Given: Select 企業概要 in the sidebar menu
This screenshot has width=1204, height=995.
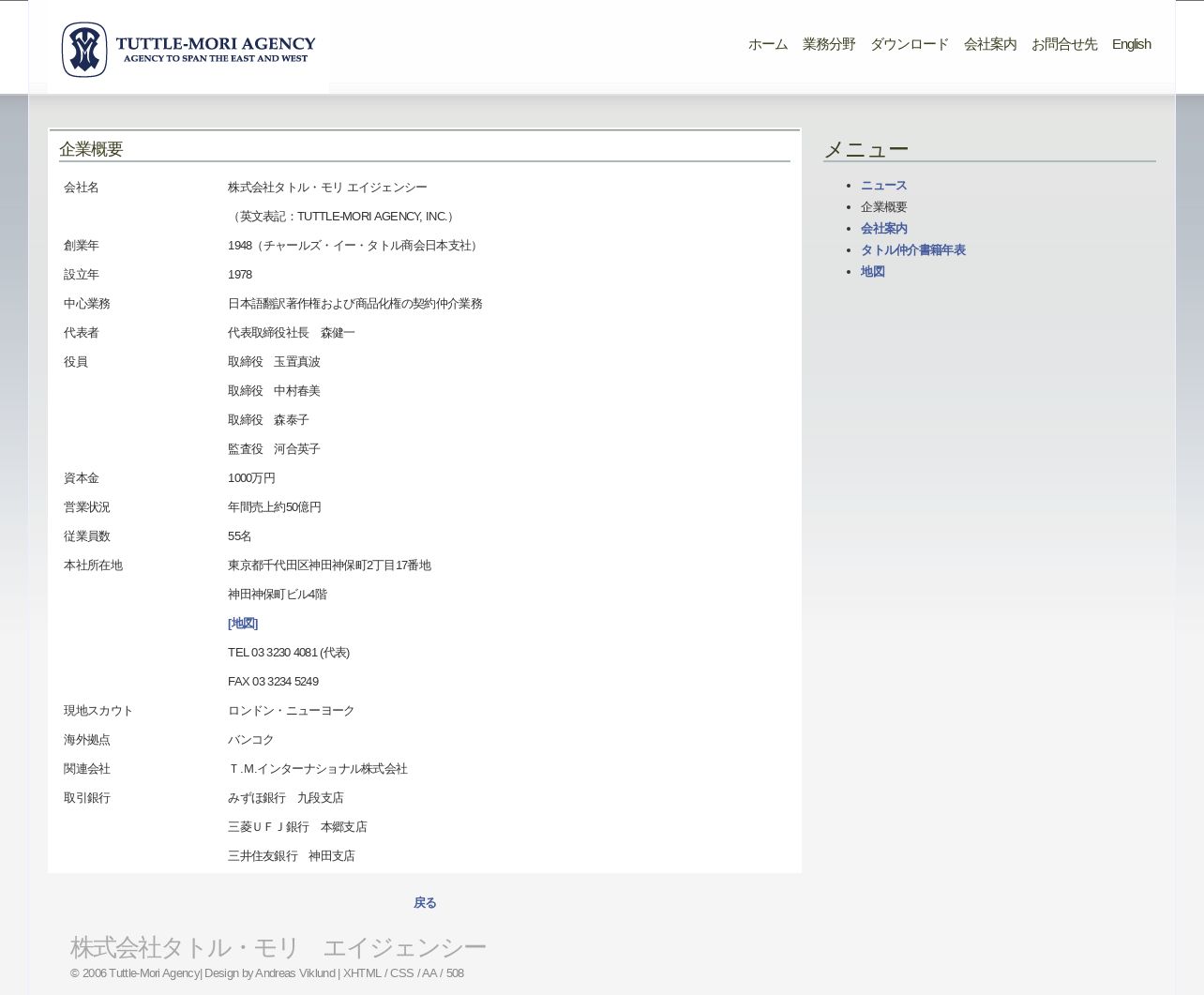Looking at the screenshot, I should coord(883,207).
